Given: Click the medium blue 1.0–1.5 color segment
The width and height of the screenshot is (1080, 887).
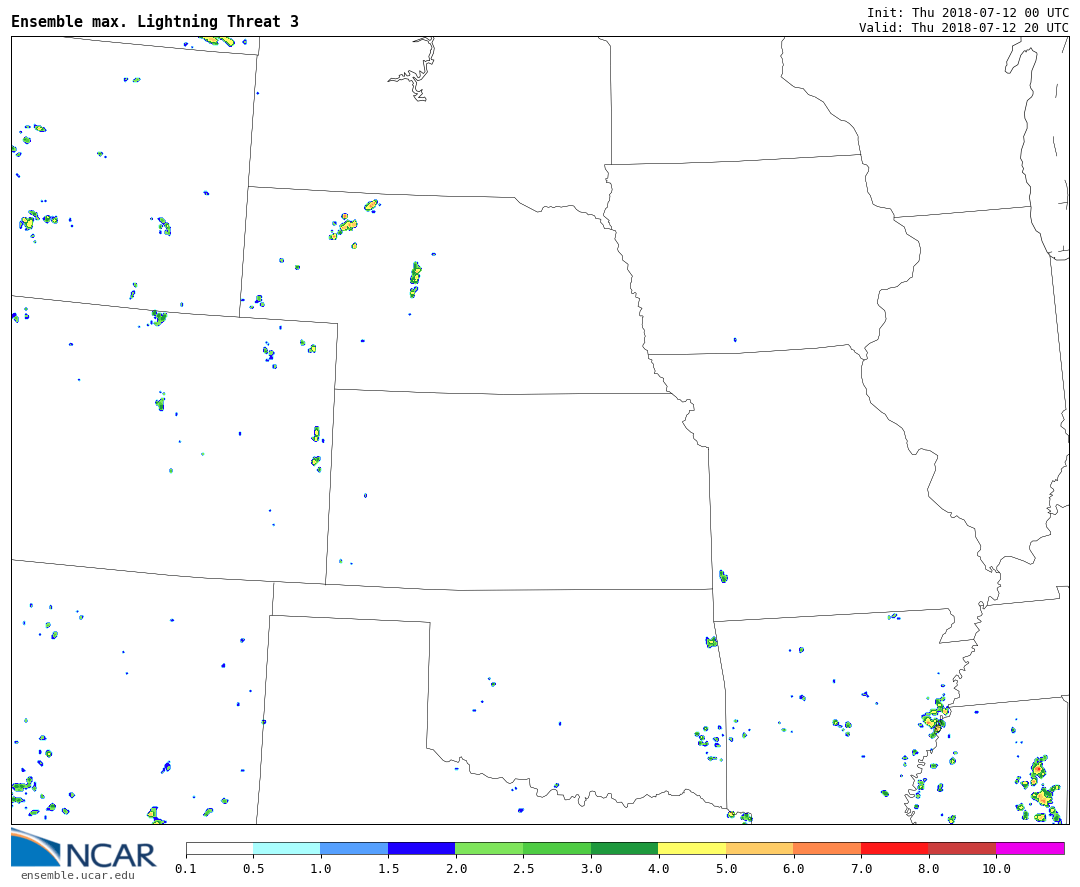Looking at the screenshot, I should tap(354, 848).
